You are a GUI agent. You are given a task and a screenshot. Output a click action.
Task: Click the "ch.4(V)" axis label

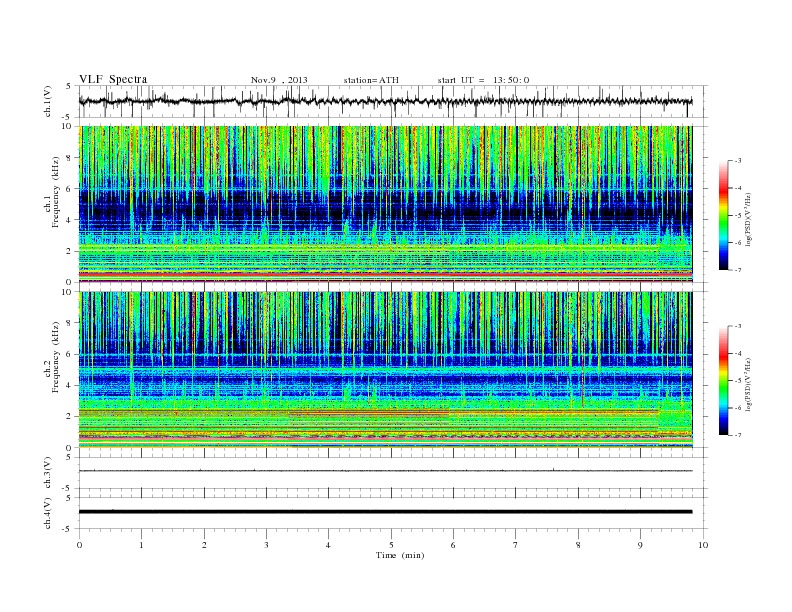(x=48, y=513)
